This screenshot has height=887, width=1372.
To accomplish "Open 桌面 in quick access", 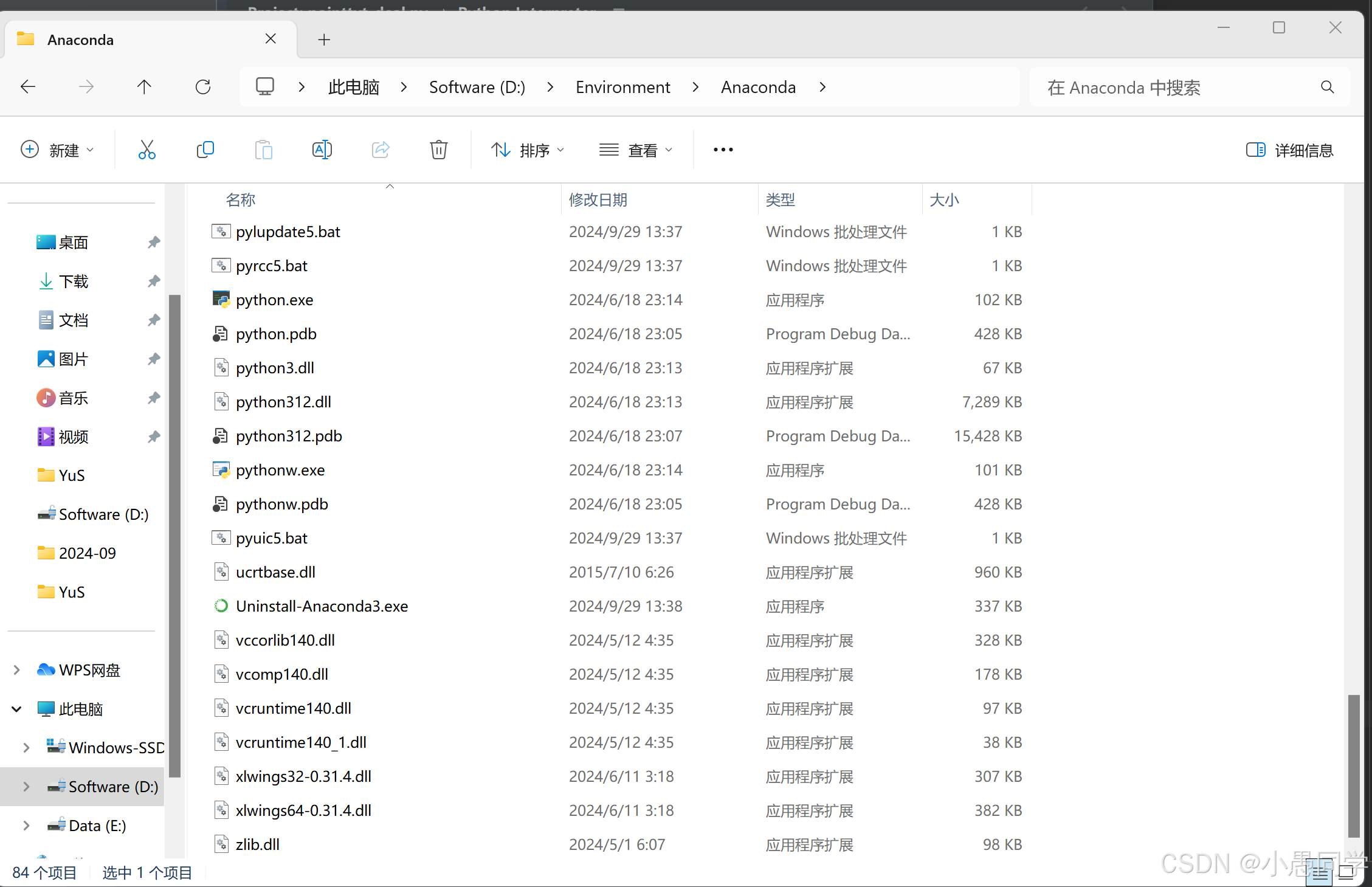I will click(x=63, y=243).
